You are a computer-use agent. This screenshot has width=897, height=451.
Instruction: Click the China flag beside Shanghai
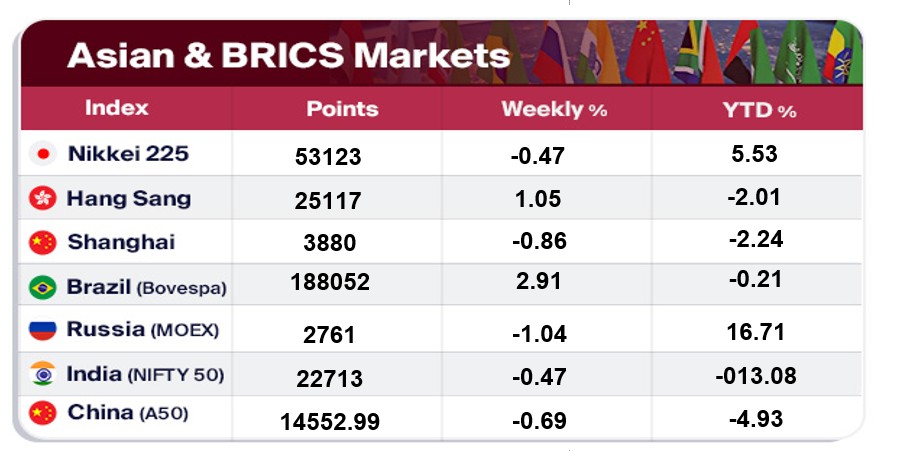click(42, 242)
